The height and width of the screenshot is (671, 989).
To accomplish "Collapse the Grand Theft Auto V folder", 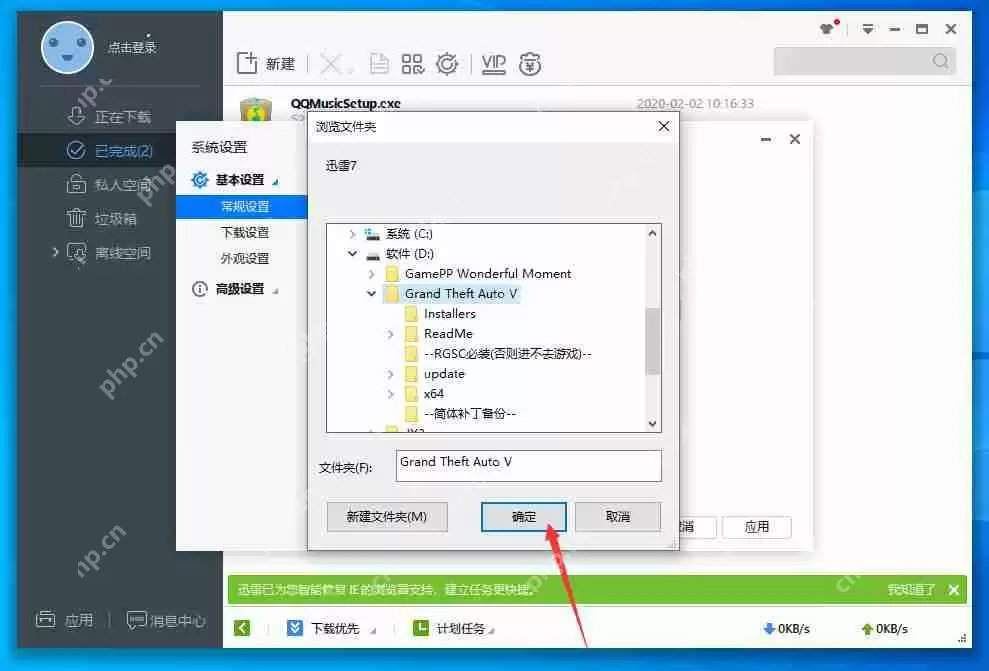I will click(372, 293).
